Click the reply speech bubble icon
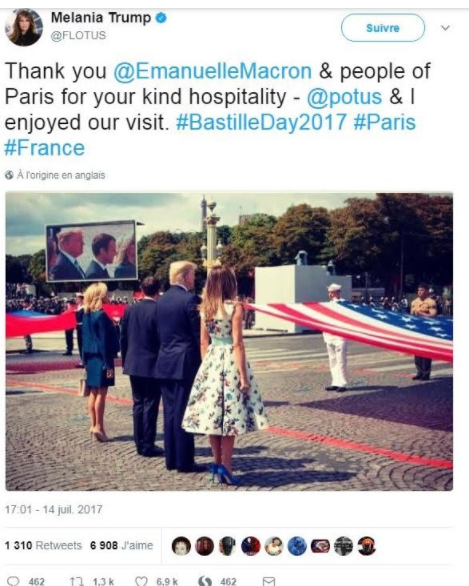 click(x=13, y=581)
